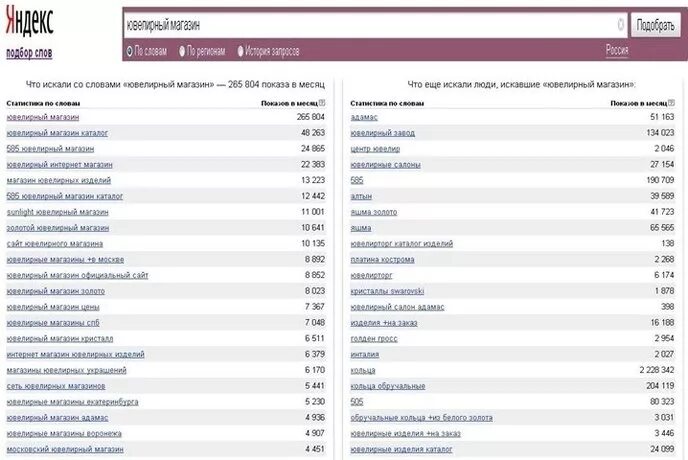This screenshot has height=460, width=688.
Task: Click the '585 ювелирный магазин' keyword
Action: [x=50, y=149]
